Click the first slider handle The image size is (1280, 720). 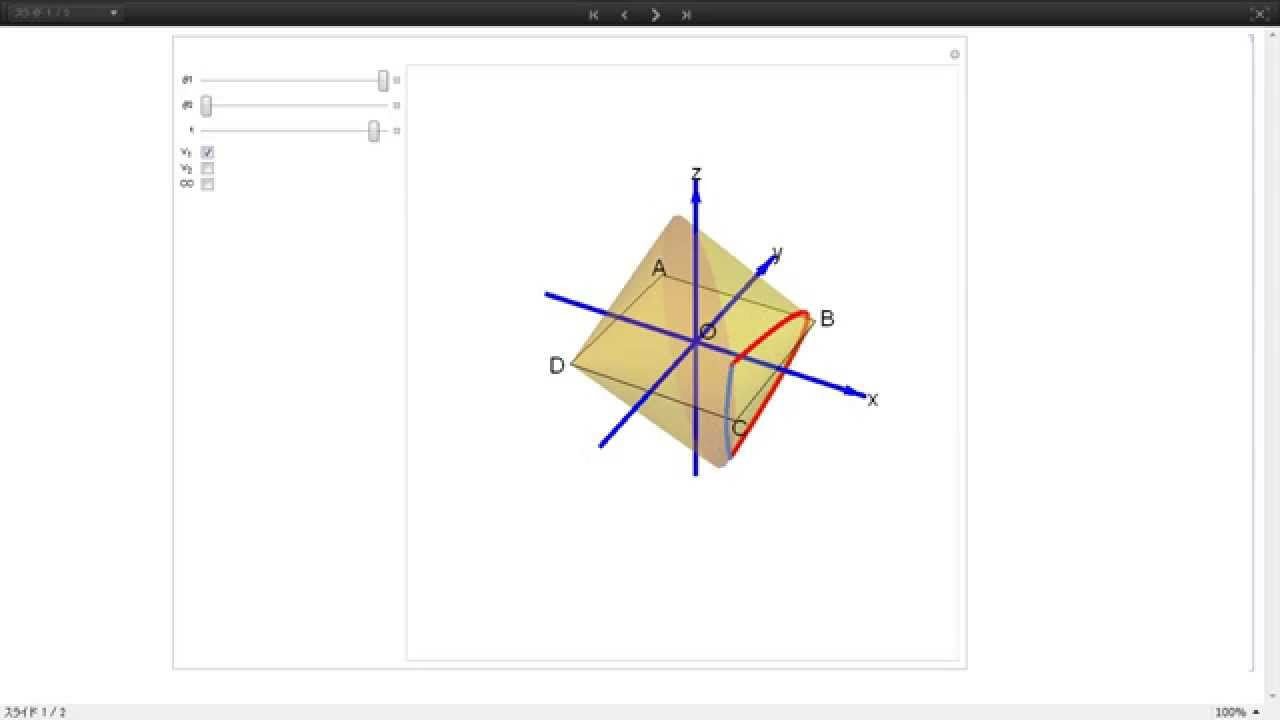pos(383,81)
